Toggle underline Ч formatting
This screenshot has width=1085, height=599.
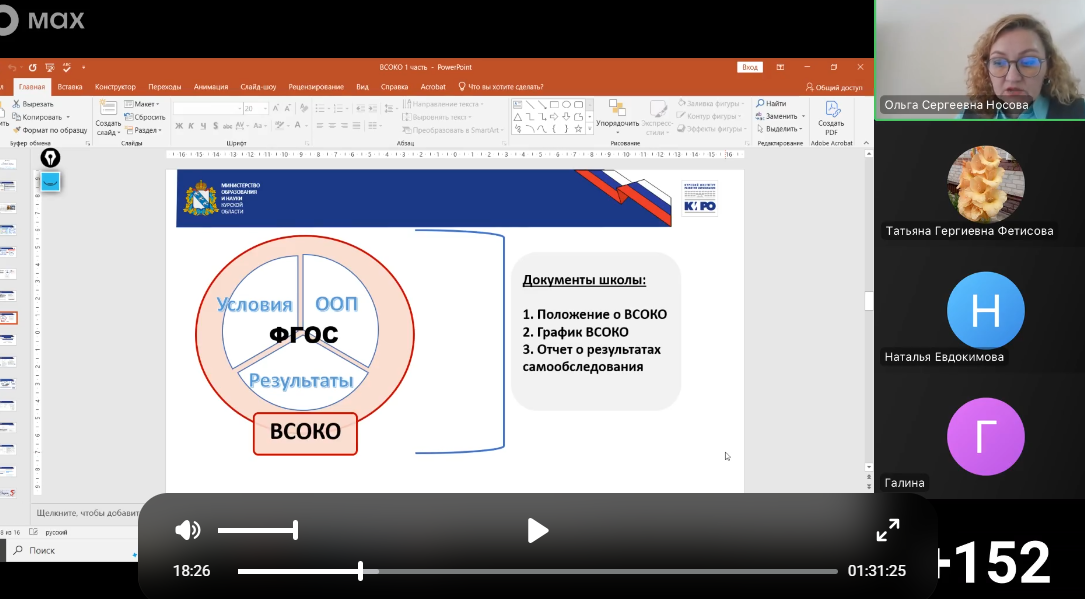(x=203, y=126)
